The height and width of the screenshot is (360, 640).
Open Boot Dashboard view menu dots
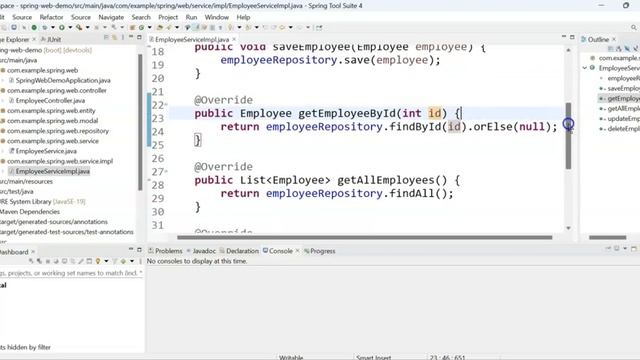click(140, 261)
